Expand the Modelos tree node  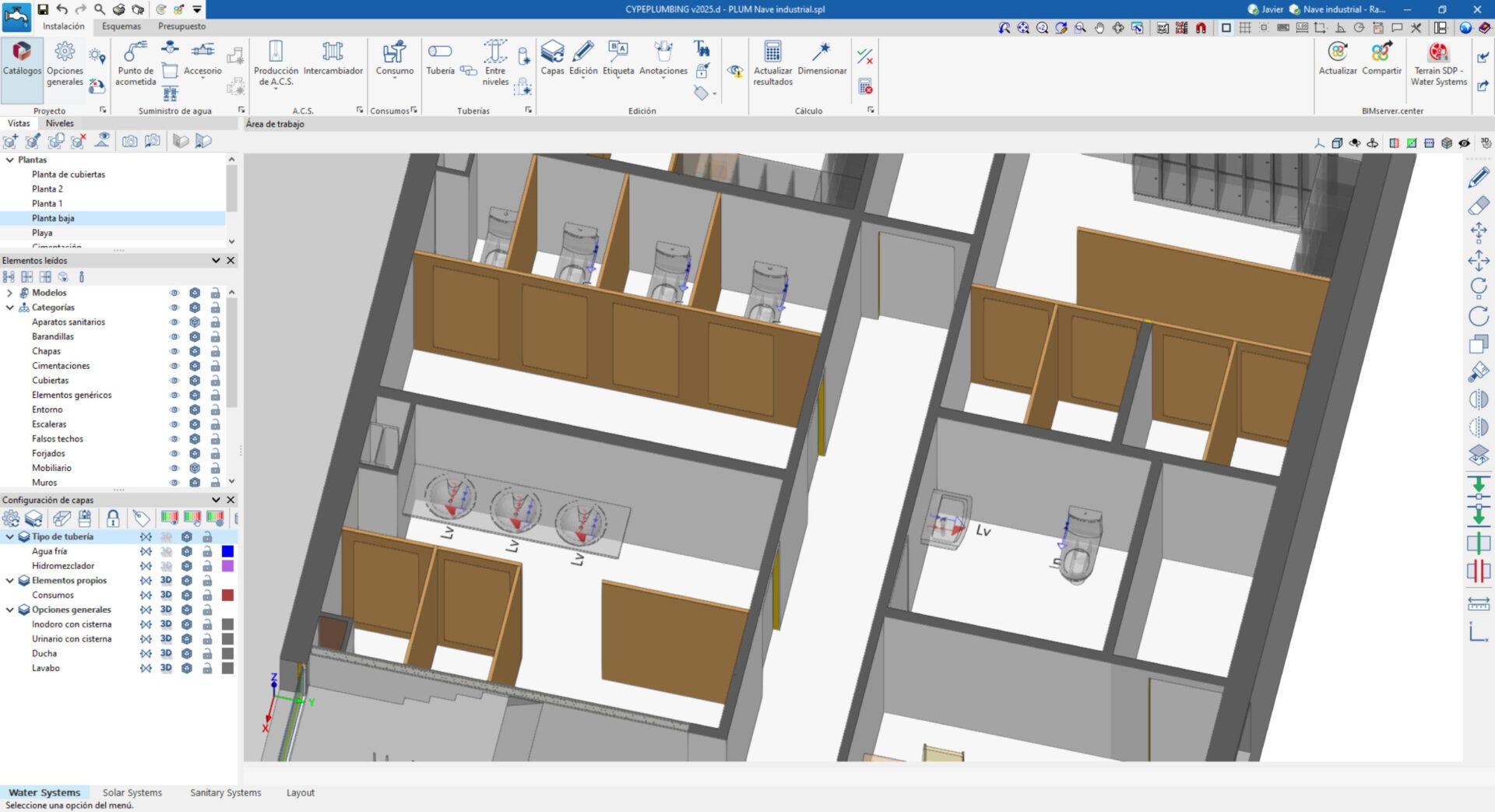point(9,293)
